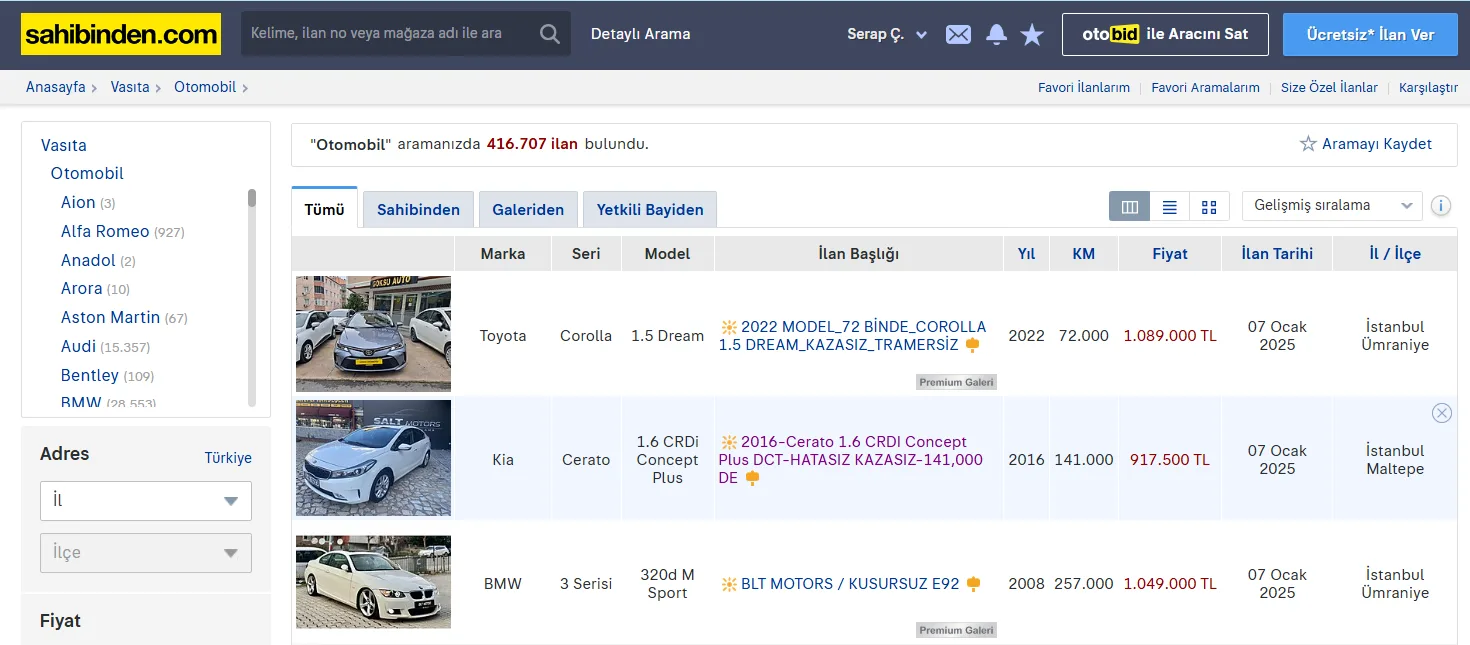The height and width of the screenshot is (645, 1470).
Task: Click the orange badge icon on BLT MOTORS title
Action: coord(973,584)
